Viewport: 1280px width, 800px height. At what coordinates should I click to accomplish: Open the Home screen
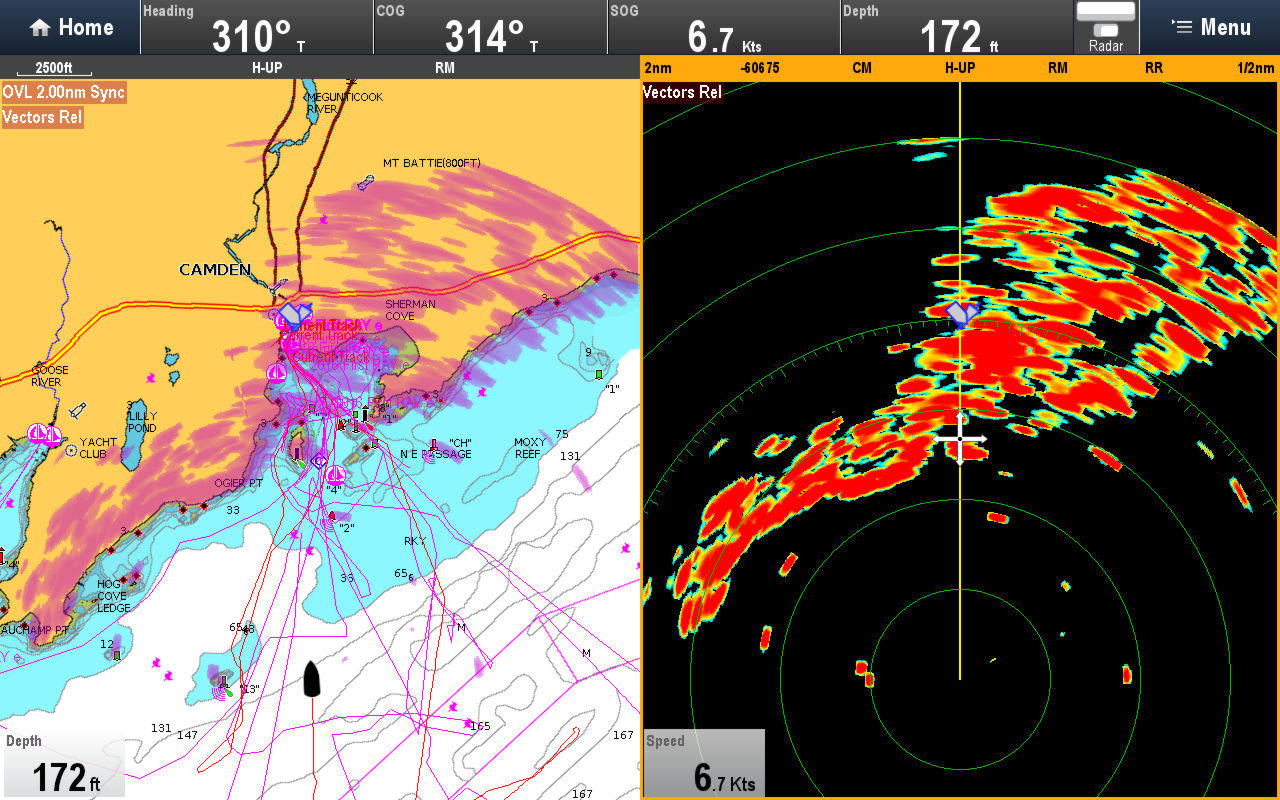70,27
